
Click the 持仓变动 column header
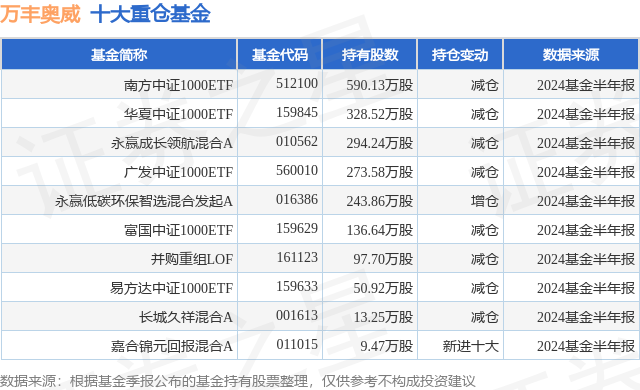coord(460,54)
